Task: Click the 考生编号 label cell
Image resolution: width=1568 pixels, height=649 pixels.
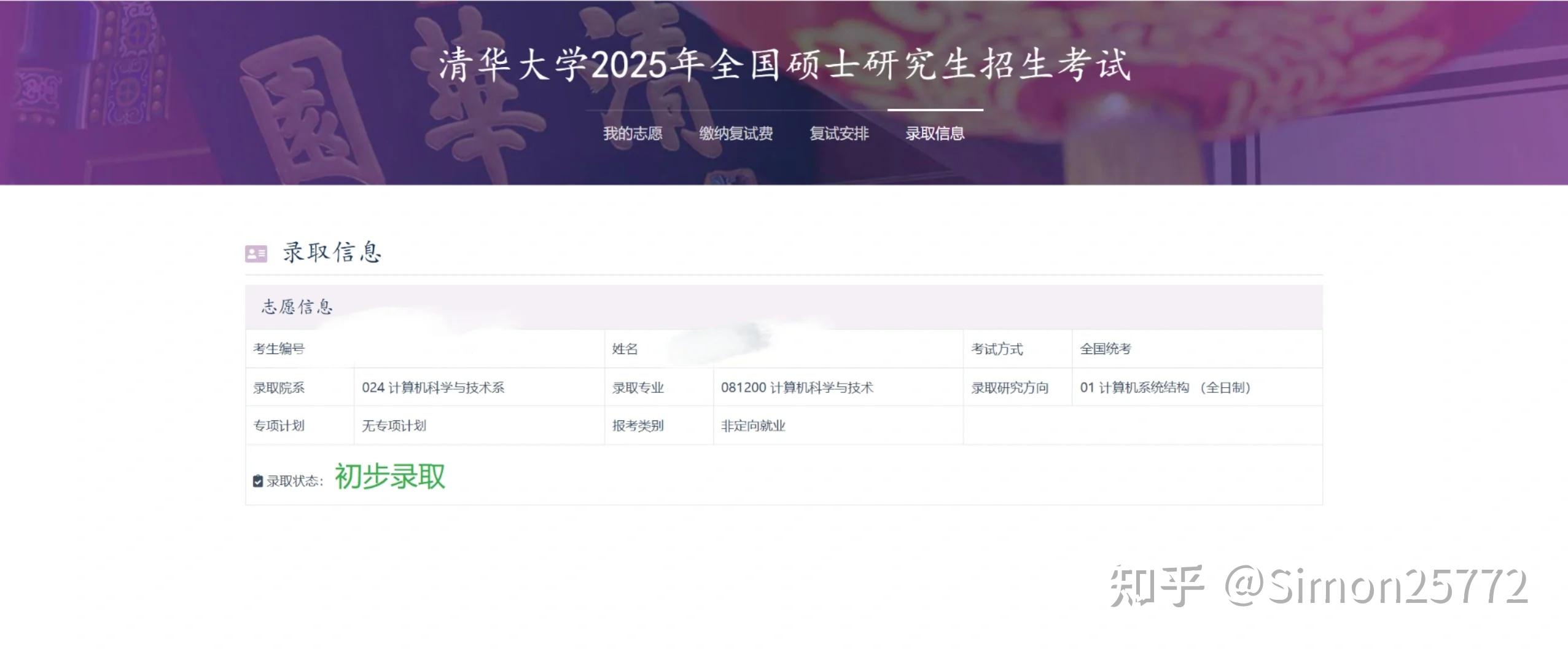Action: (279, 349)
